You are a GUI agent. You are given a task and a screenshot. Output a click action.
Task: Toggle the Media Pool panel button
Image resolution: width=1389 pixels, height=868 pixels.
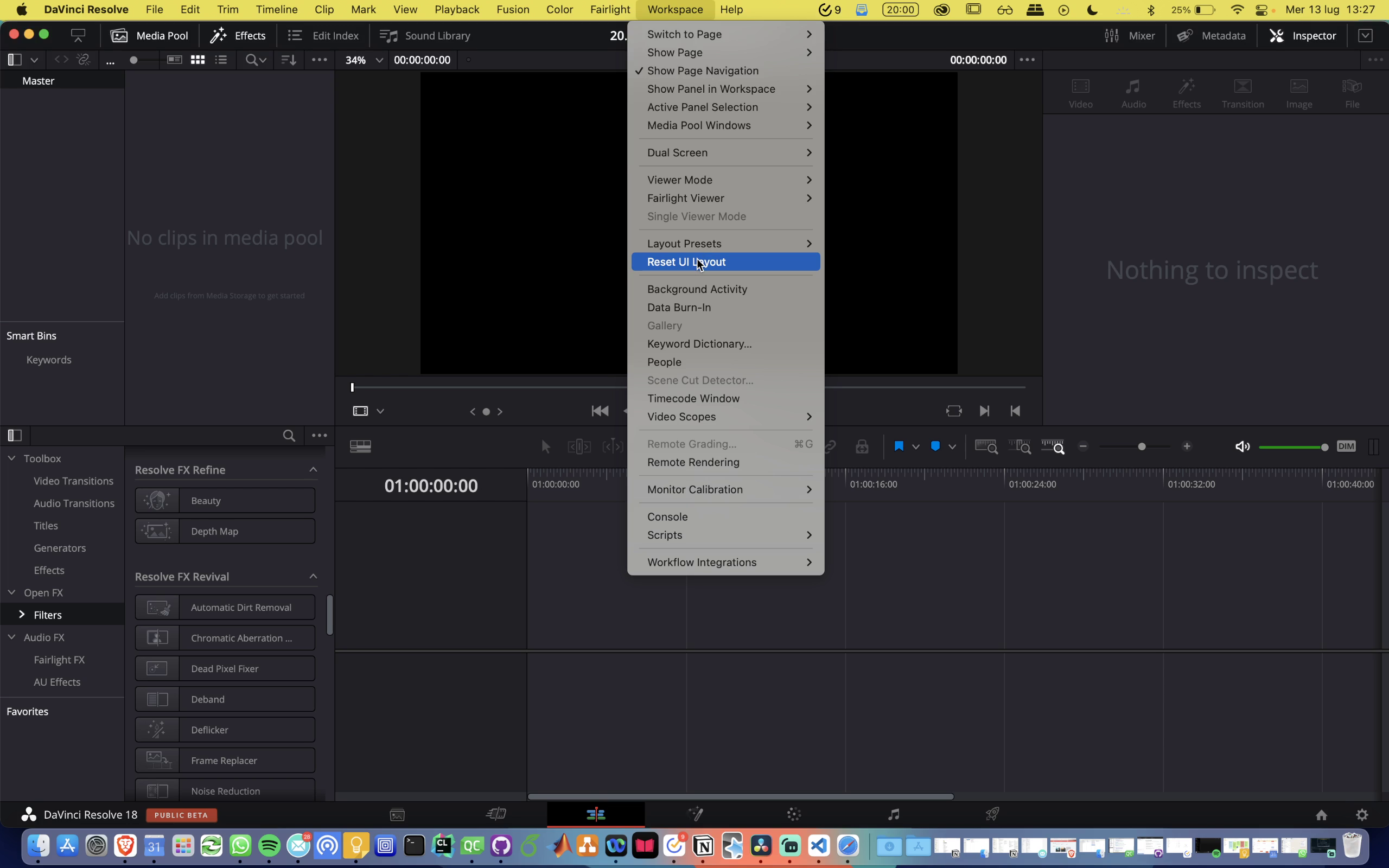150,36
